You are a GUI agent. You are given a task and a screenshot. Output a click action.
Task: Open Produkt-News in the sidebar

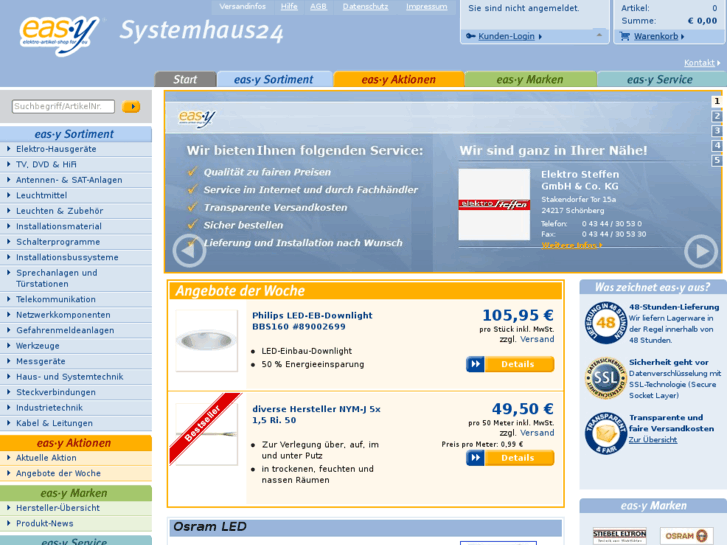tap(76, 524)
